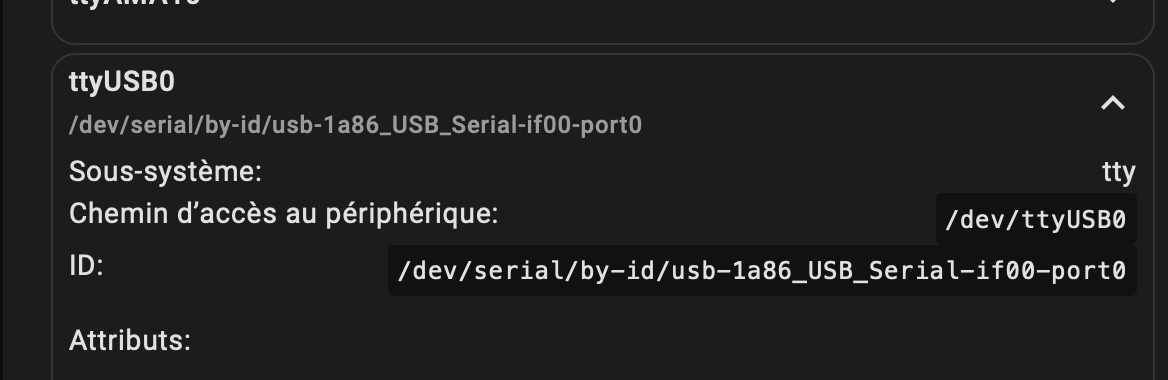Select the /dev/ttyUSB0 device path code box
The width and height of the screenshot is (1168, 380).
[x=1035, y=220]
